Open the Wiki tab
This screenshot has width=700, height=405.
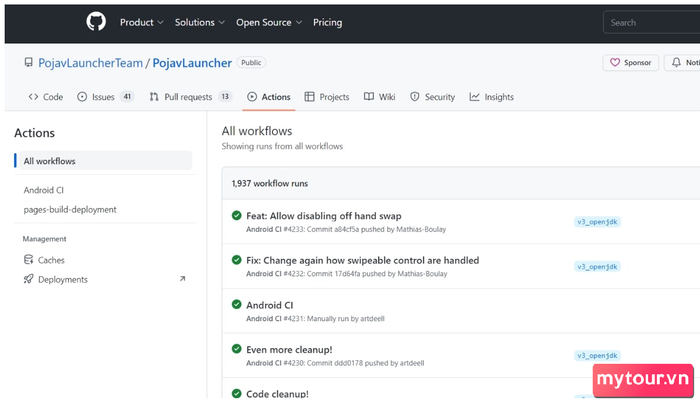379,97
